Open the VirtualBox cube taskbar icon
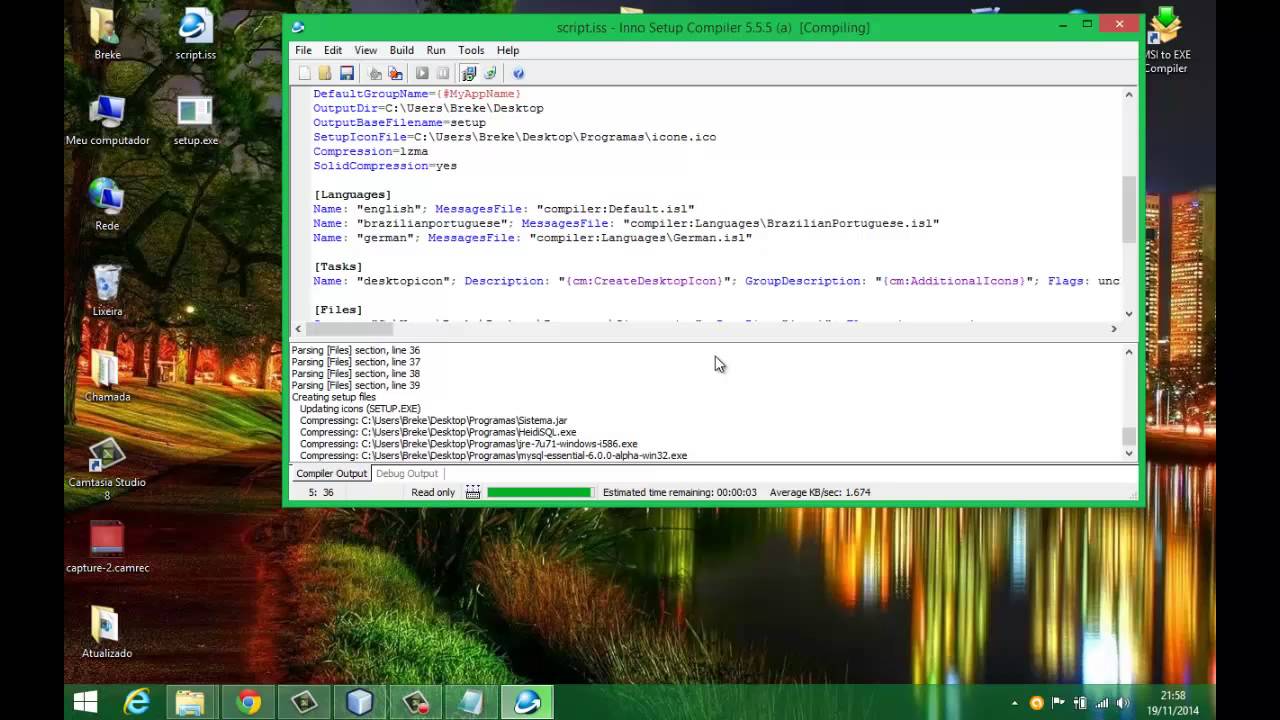This screenshot has width=1280, height=720. click(359, 703)
